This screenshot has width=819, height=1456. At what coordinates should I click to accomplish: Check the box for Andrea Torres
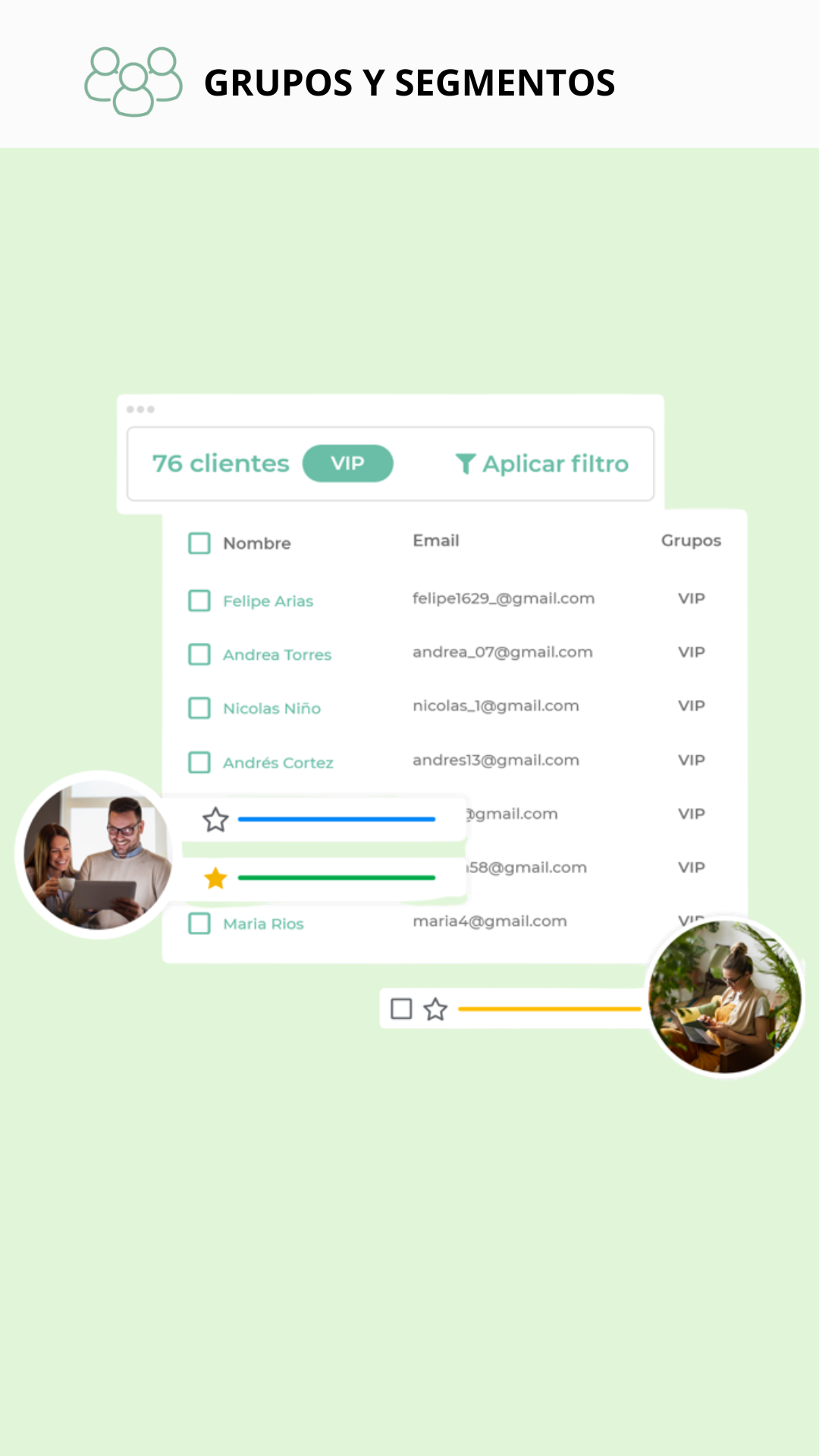point(199,654)
